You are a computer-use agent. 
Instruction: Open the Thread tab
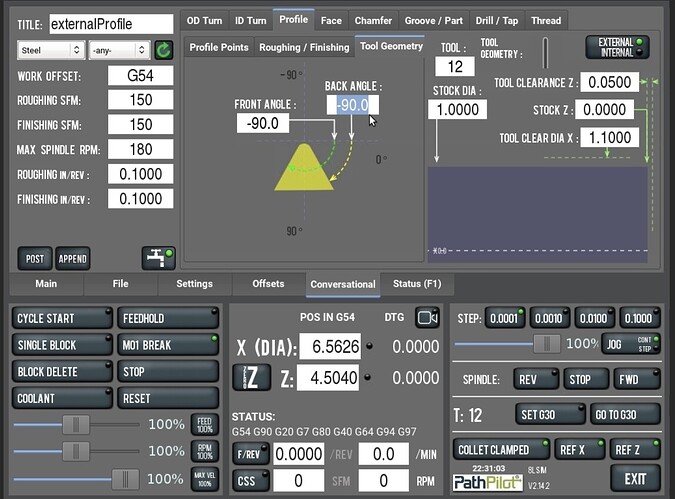point(546,21)
